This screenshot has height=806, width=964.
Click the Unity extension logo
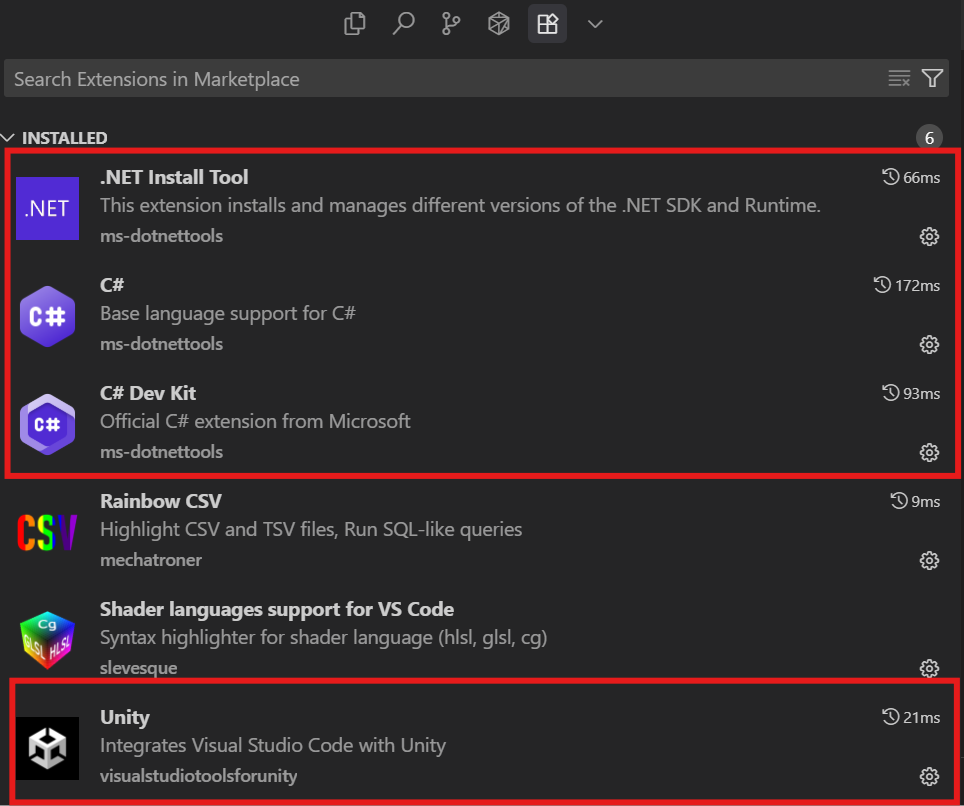(x=47, y=748)
